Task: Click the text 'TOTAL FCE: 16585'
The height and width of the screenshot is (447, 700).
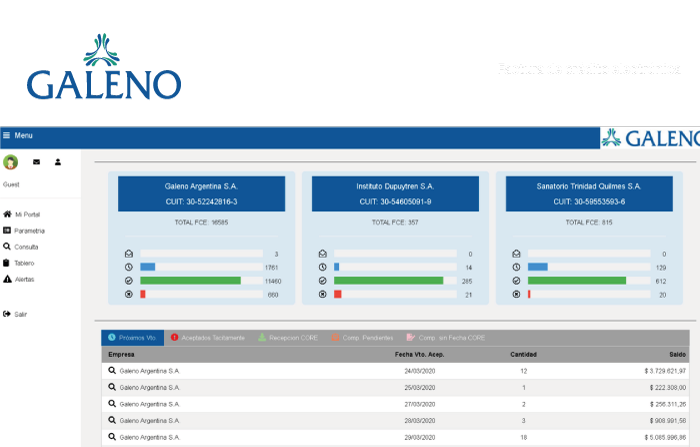Action: click(x=201, y=222)
